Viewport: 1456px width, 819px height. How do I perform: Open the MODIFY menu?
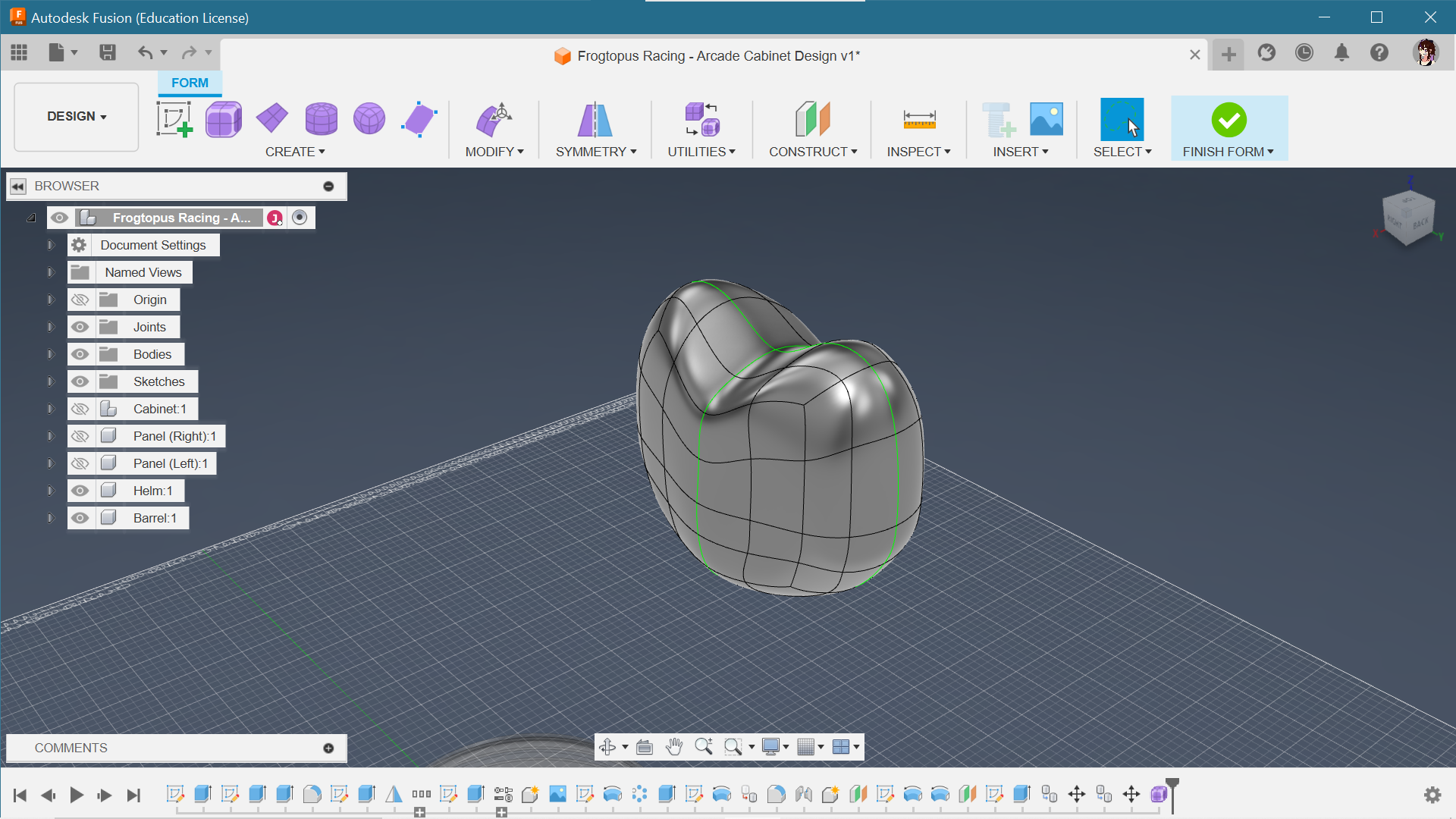point(494,152)
